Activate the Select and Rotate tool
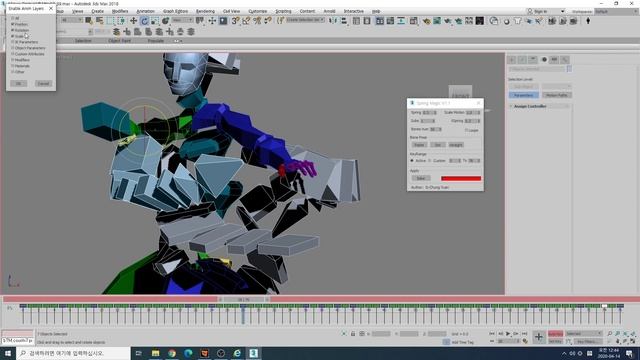640x360 pixels. 144,21
